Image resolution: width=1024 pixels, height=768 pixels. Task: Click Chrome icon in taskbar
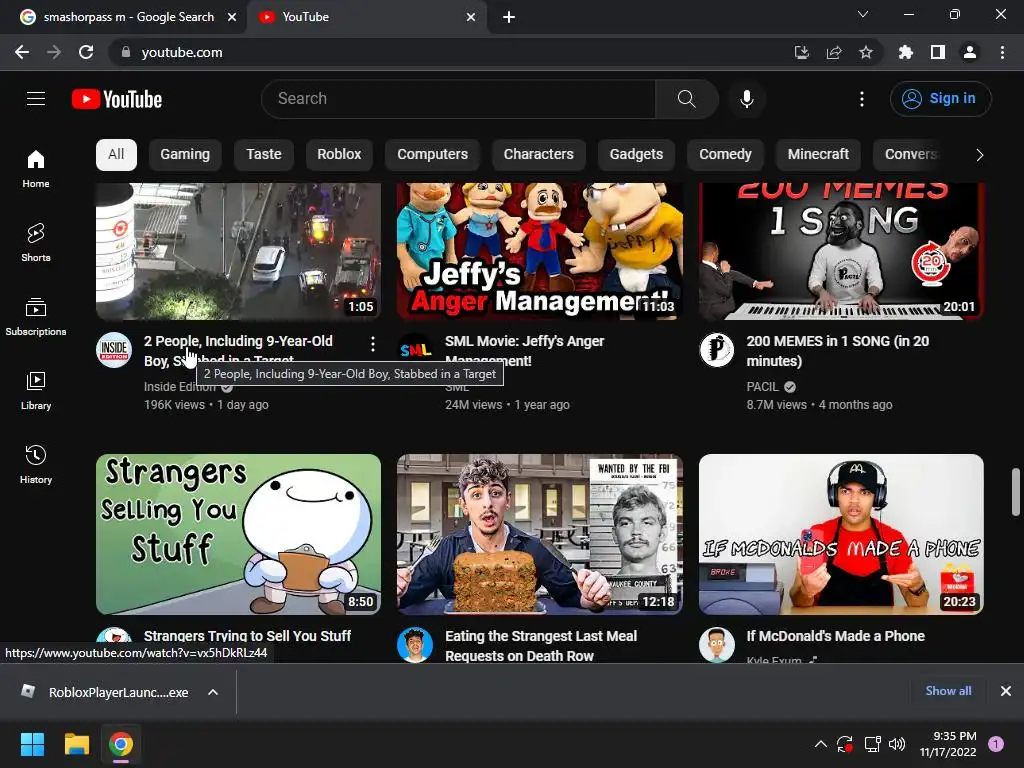click(121, 744)
